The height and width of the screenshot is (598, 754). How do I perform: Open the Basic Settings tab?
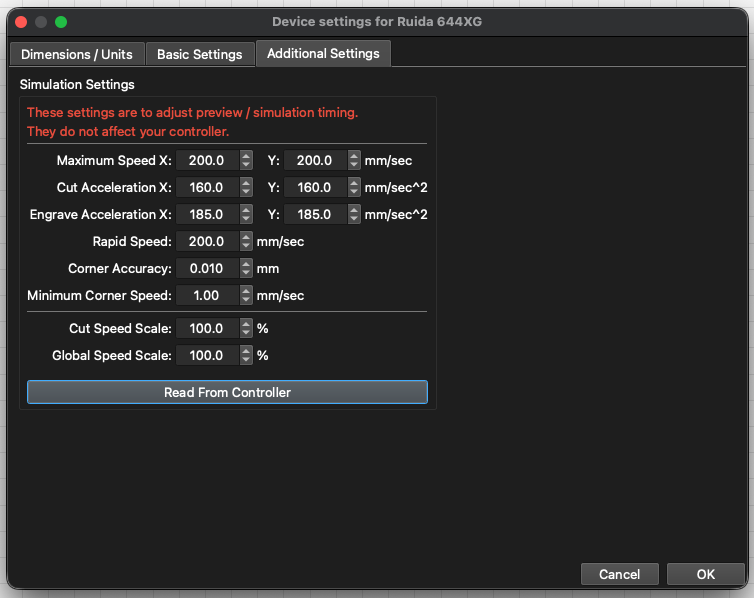click(x=199, y=54)
